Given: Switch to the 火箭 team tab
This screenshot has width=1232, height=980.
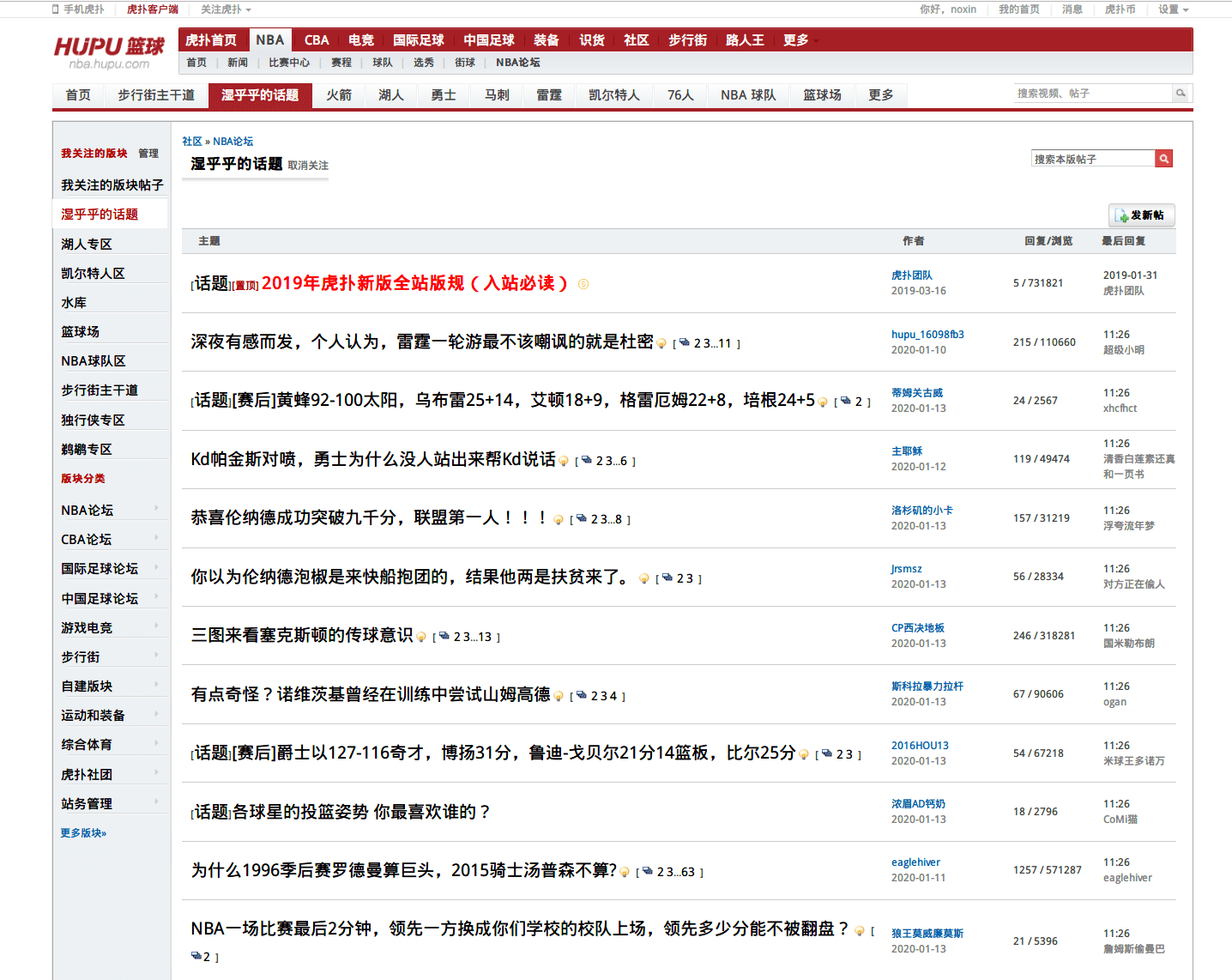Looking at the screenshot, I should click(339, 94).
